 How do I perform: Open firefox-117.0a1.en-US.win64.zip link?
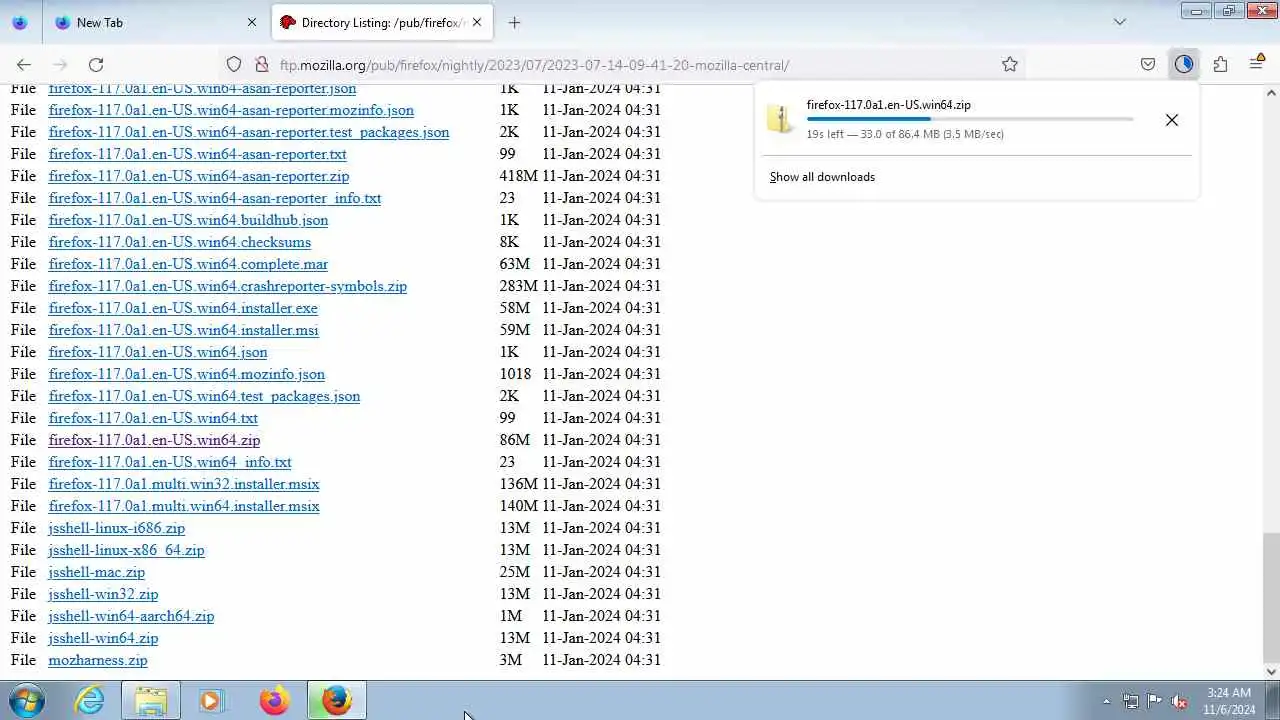154,440
